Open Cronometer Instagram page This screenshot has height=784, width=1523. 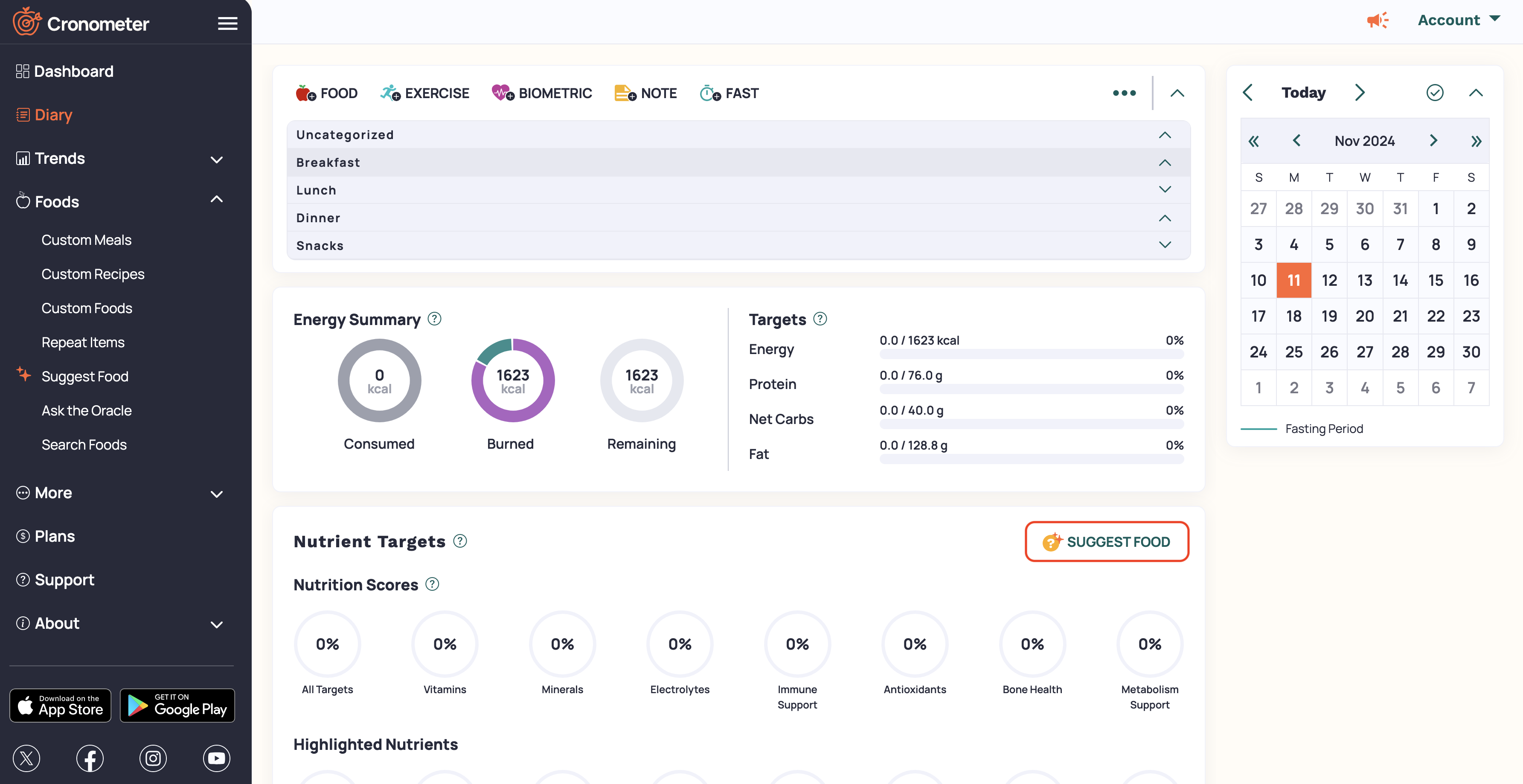tap(153, 758)
